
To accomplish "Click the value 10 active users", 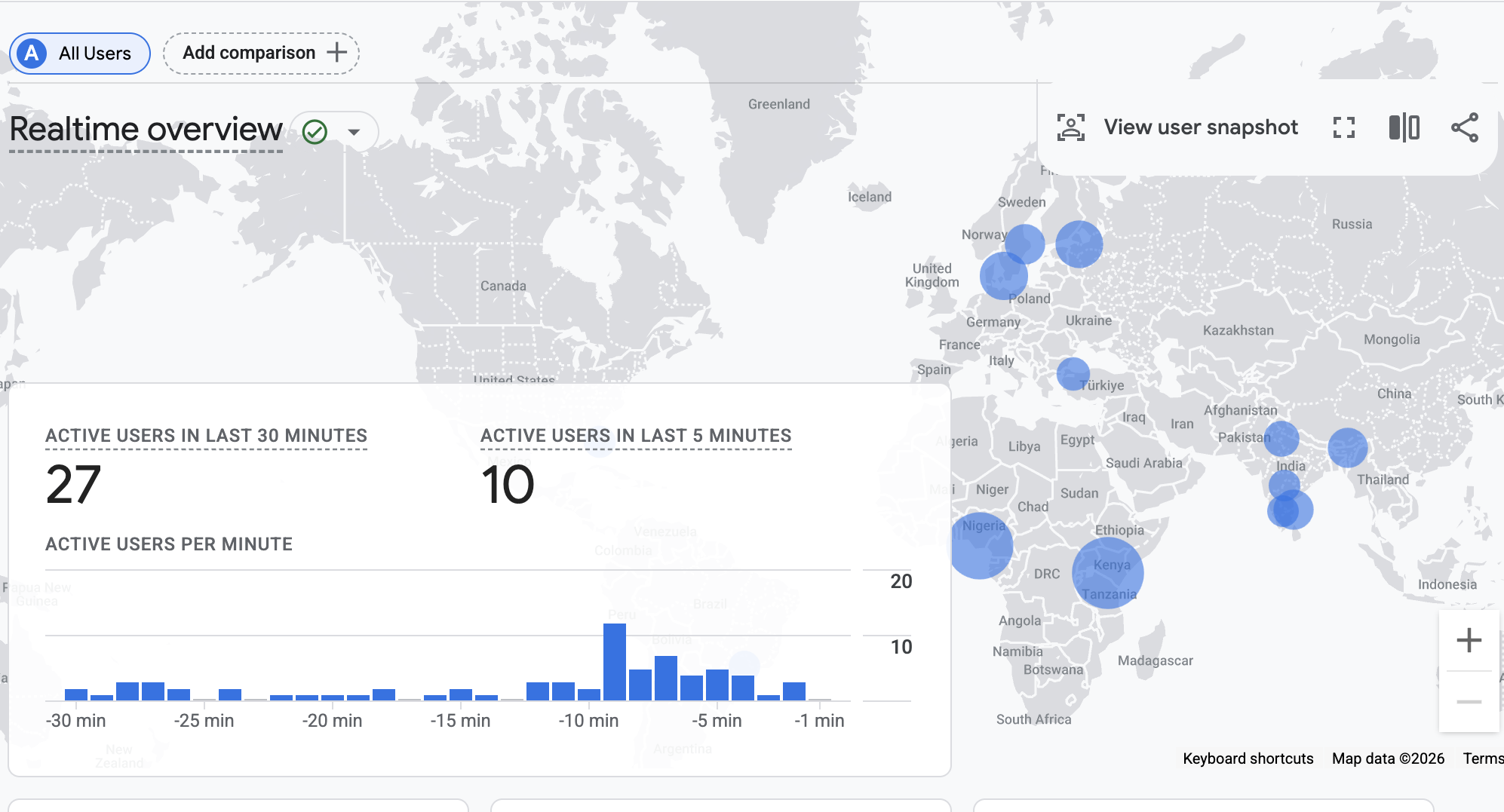I will pos(508,484).
